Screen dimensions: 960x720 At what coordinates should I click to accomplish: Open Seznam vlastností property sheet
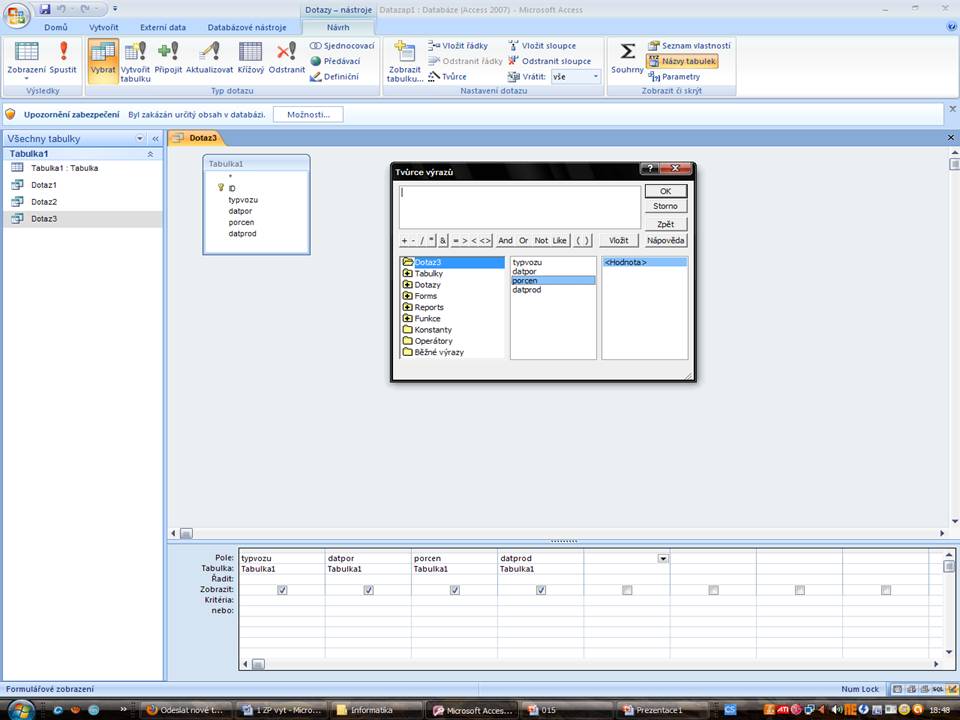[x=689, y=46]
